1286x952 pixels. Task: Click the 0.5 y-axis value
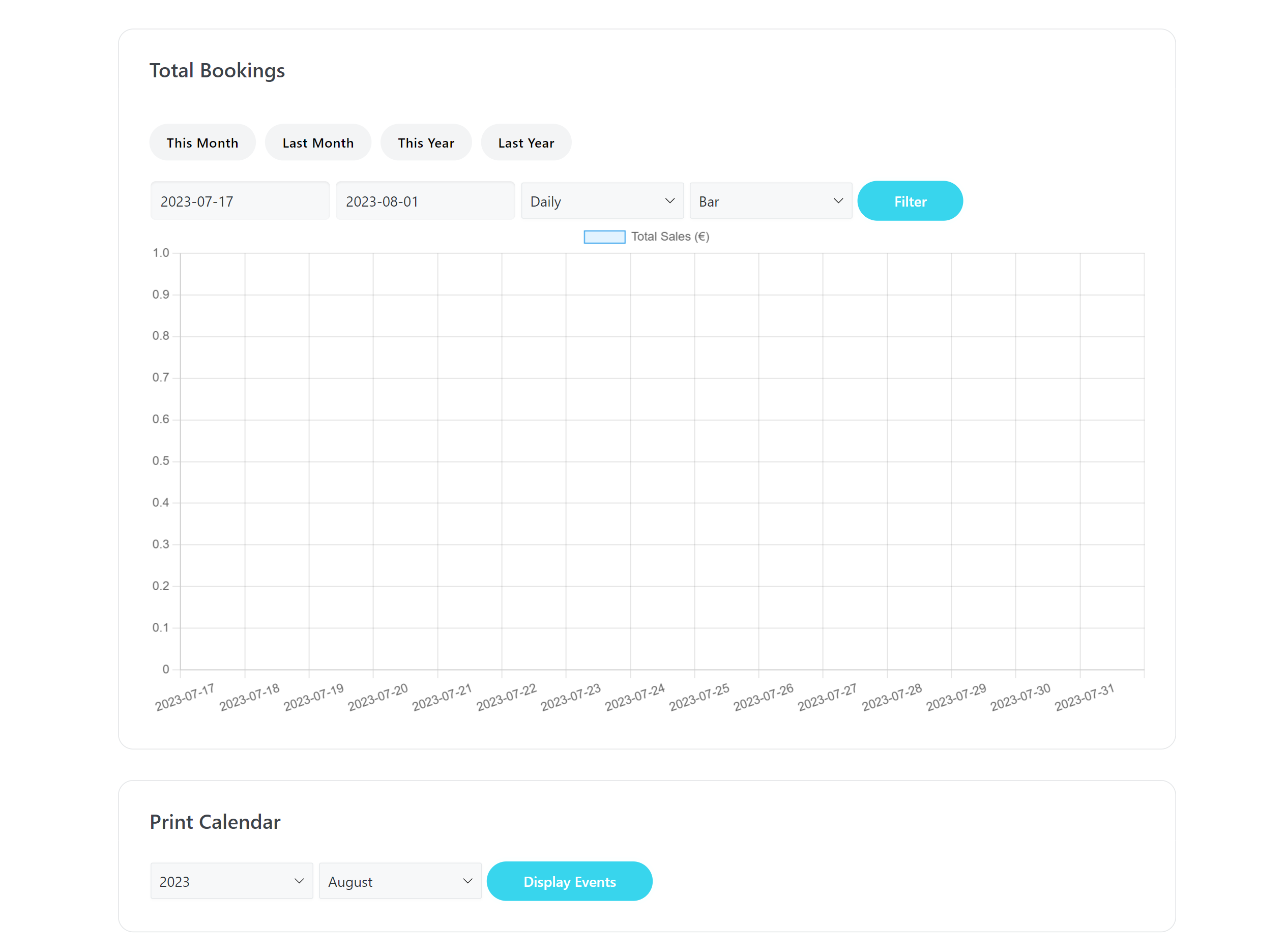click(x=161, y=461)
